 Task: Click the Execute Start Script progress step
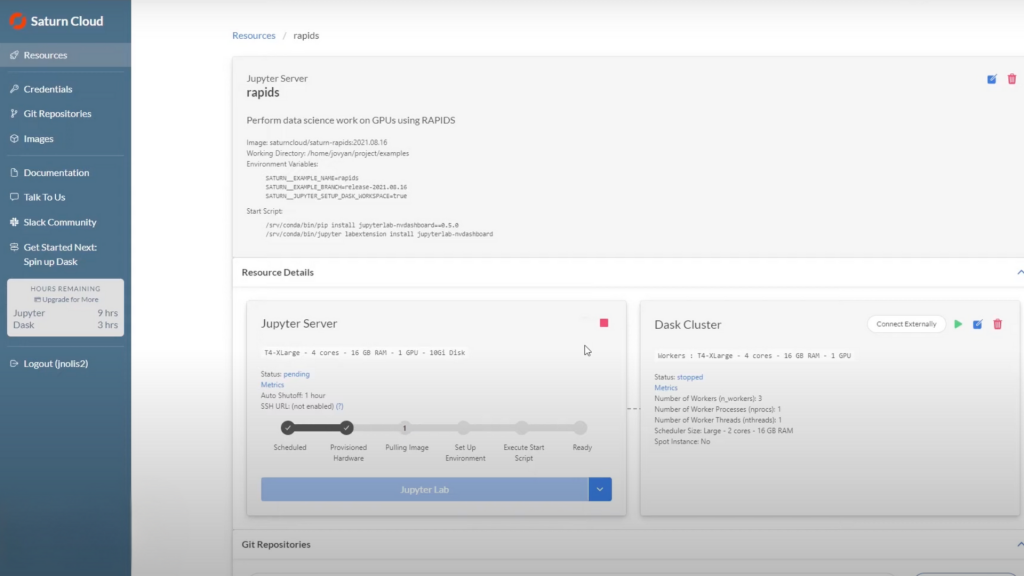(x=522, y=428)
